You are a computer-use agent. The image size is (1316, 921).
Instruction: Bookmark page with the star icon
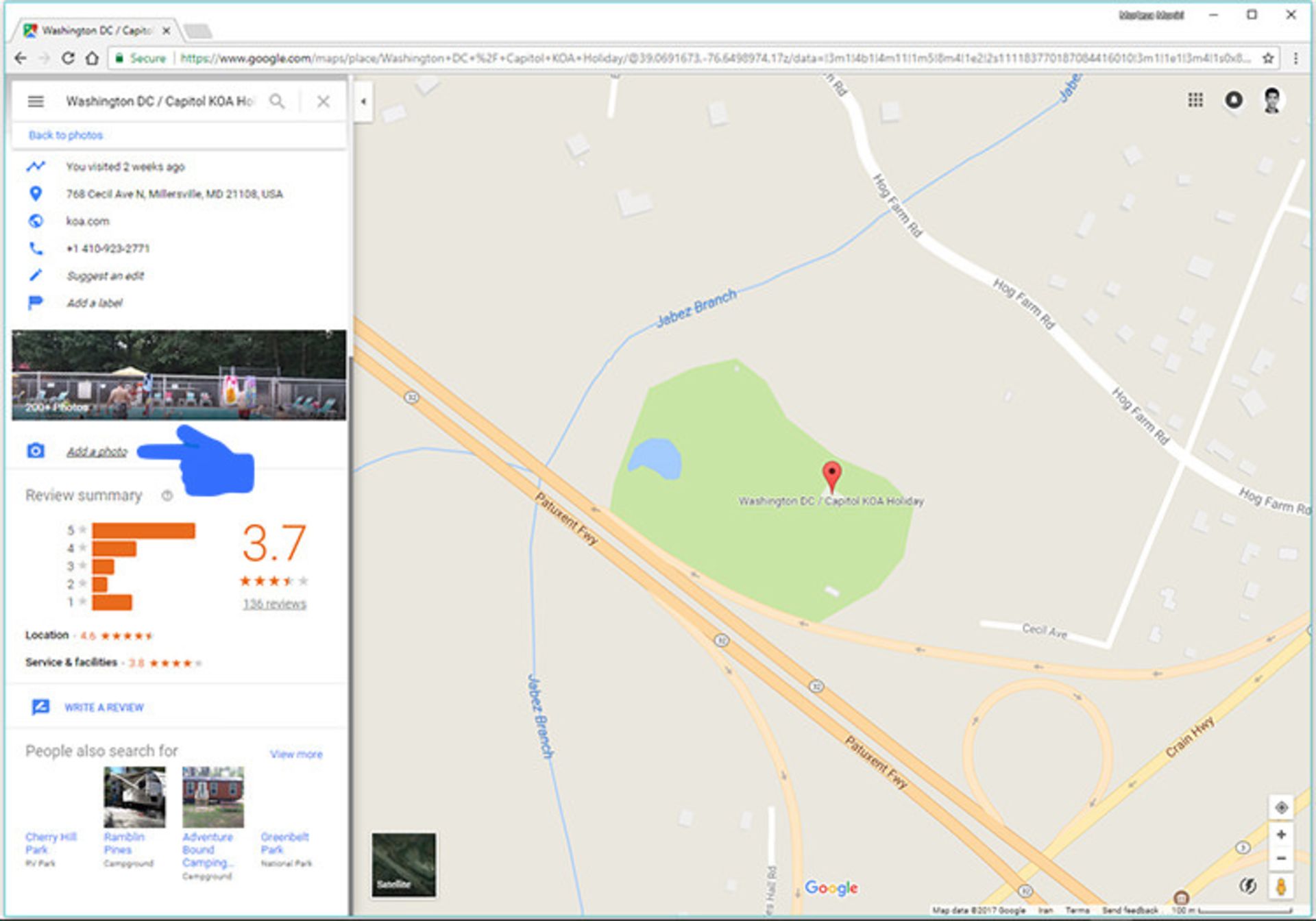point(1268,58)
